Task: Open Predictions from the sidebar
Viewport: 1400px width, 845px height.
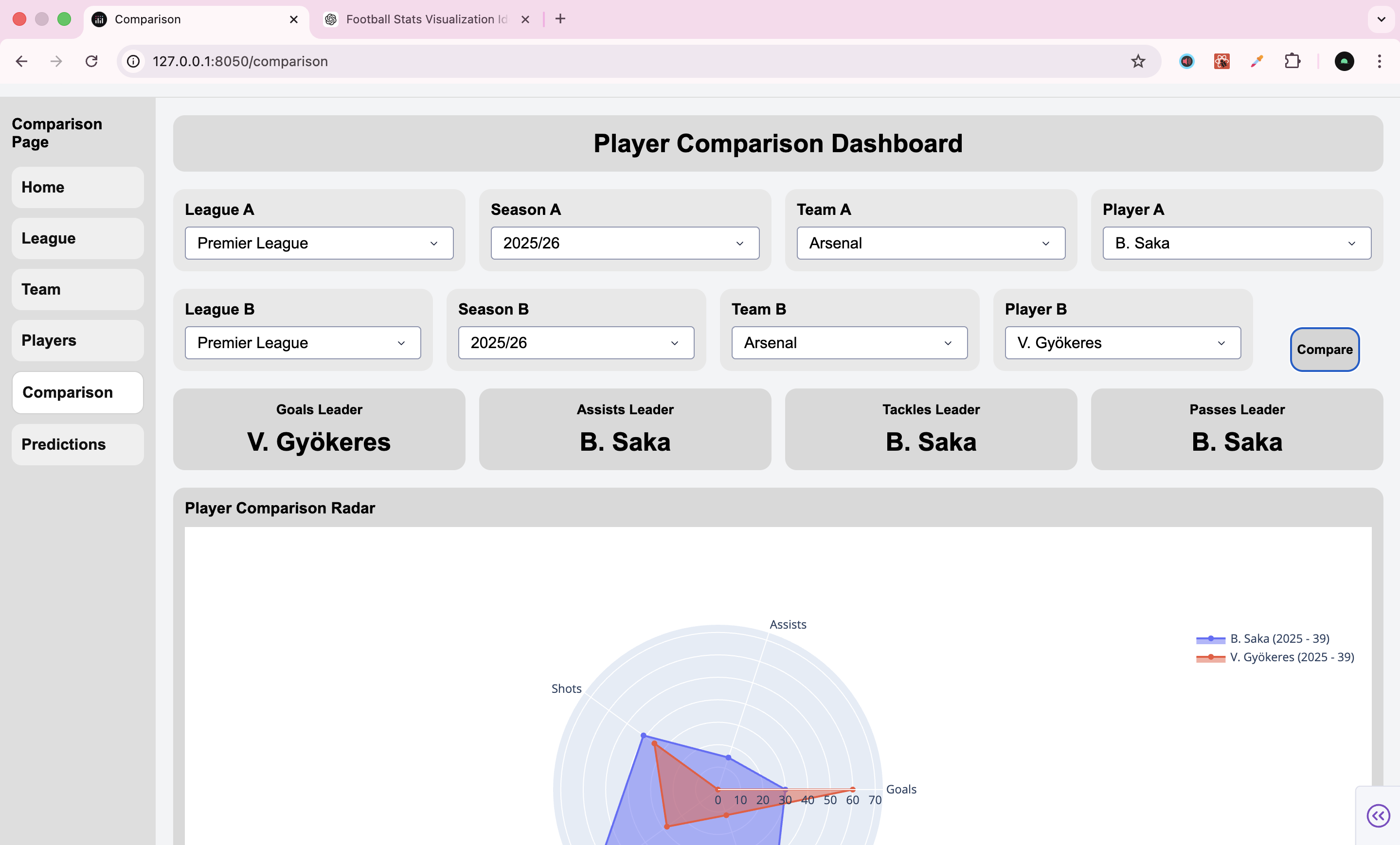Action: (x=78, y=445)
